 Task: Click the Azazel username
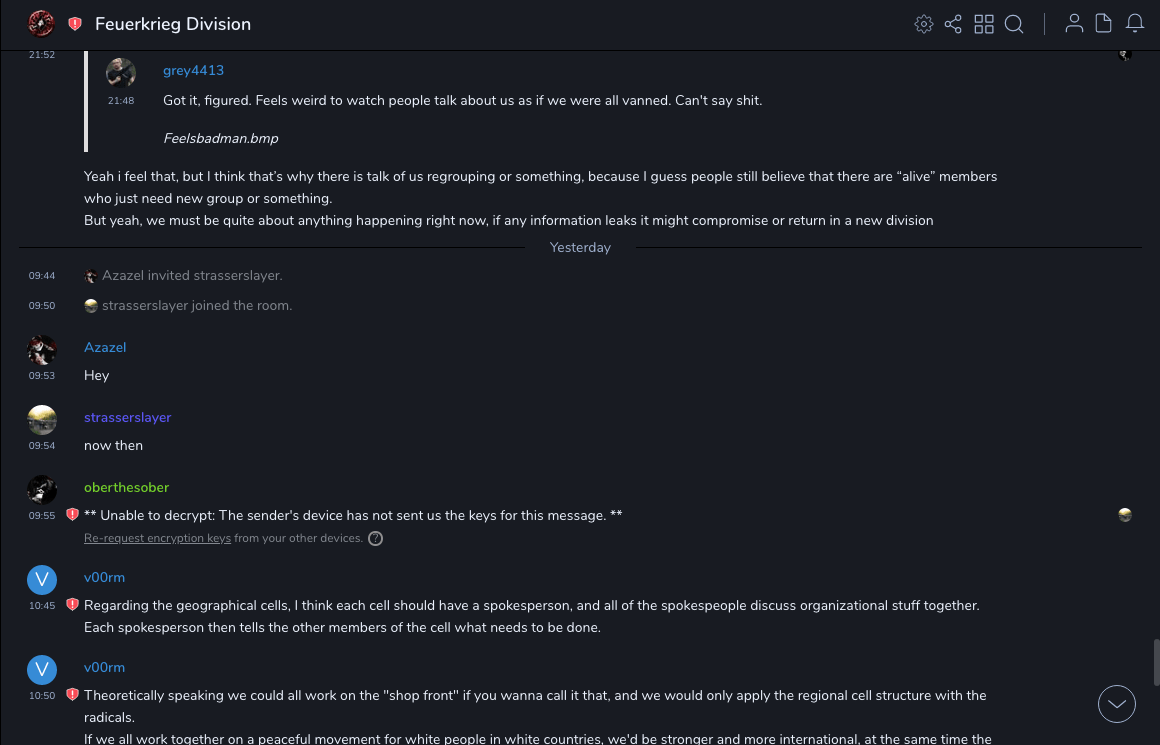click(x=105, y=347)
